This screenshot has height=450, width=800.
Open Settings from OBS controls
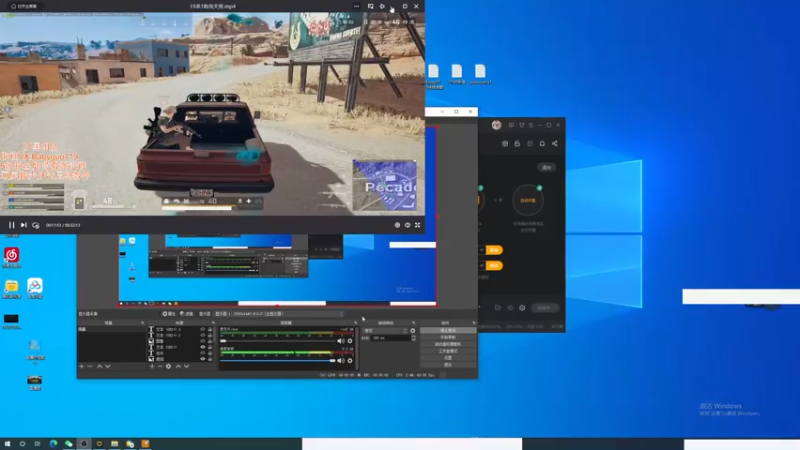point(448,358)
